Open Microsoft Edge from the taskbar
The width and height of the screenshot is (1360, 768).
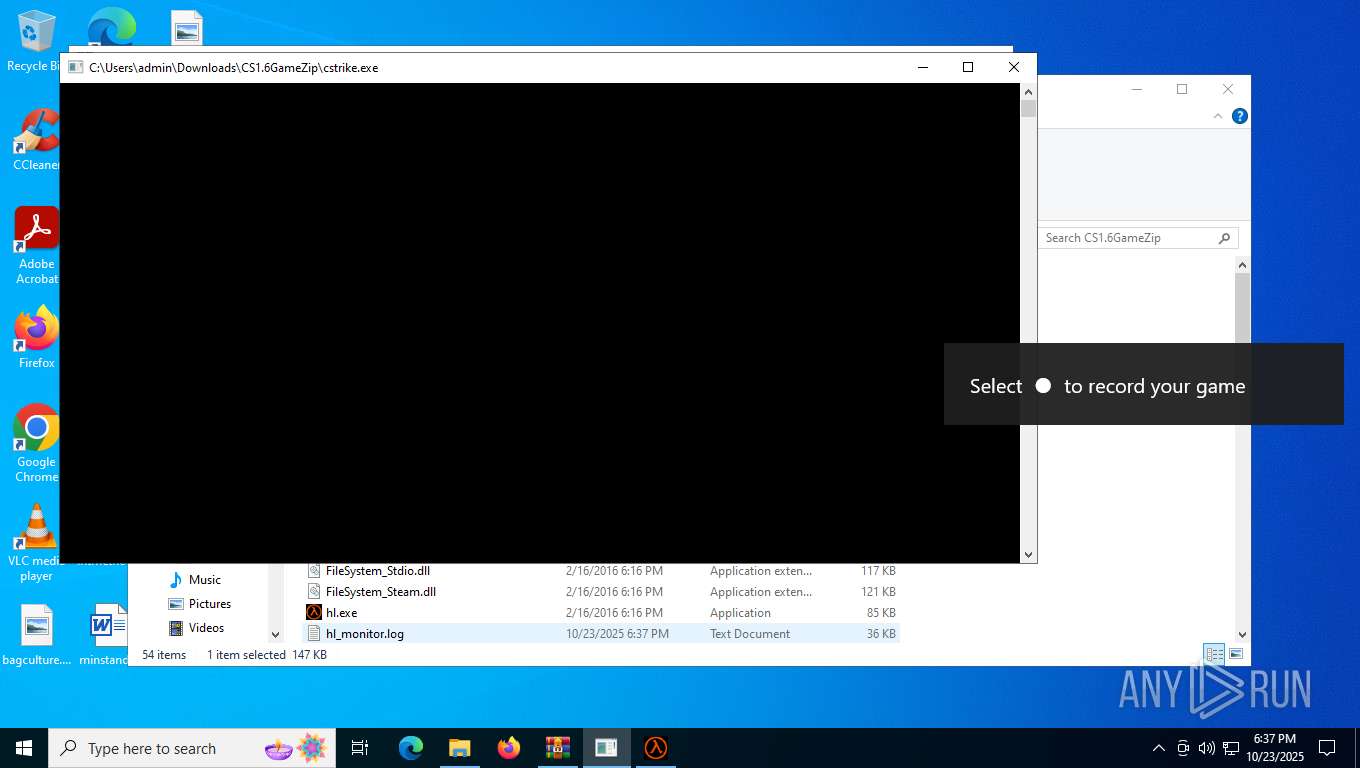click(x=411, y=748)
